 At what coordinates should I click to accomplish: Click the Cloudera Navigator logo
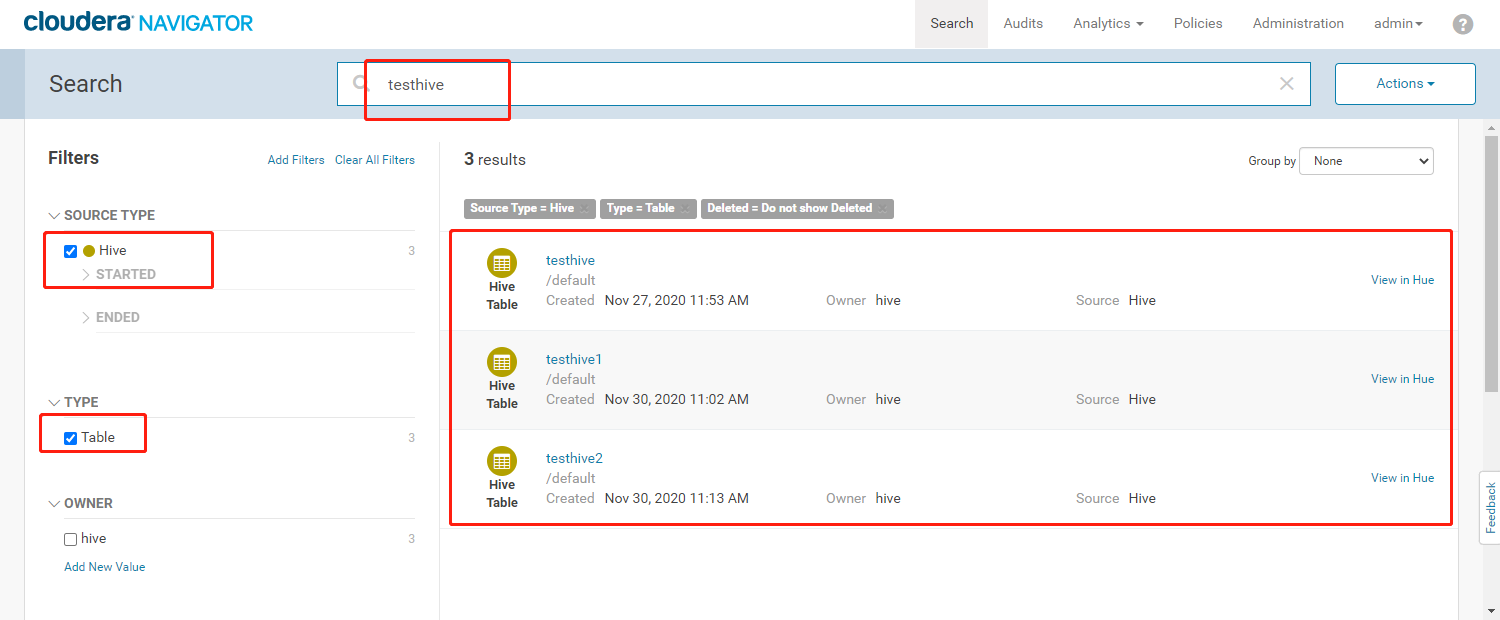pyautogui.click(x=138, y=22)
